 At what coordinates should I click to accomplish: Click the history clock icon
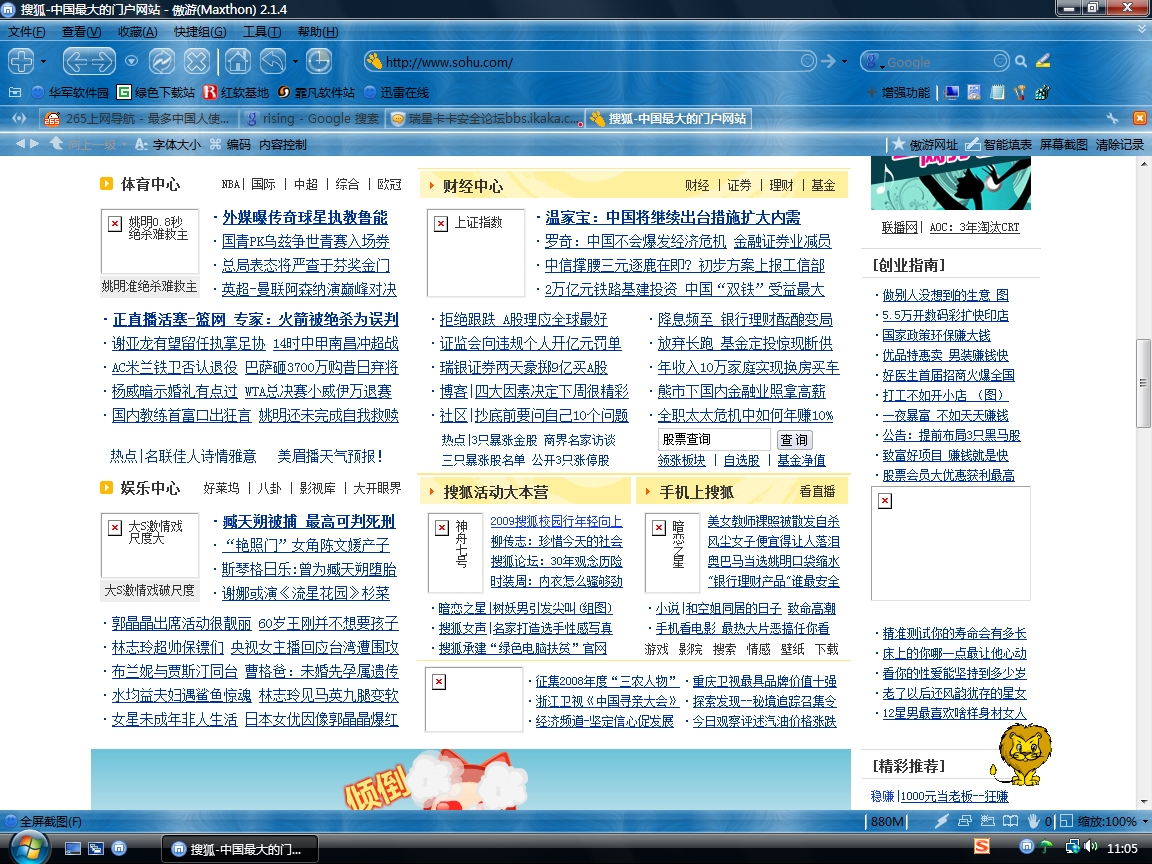[x=318, y=61]
